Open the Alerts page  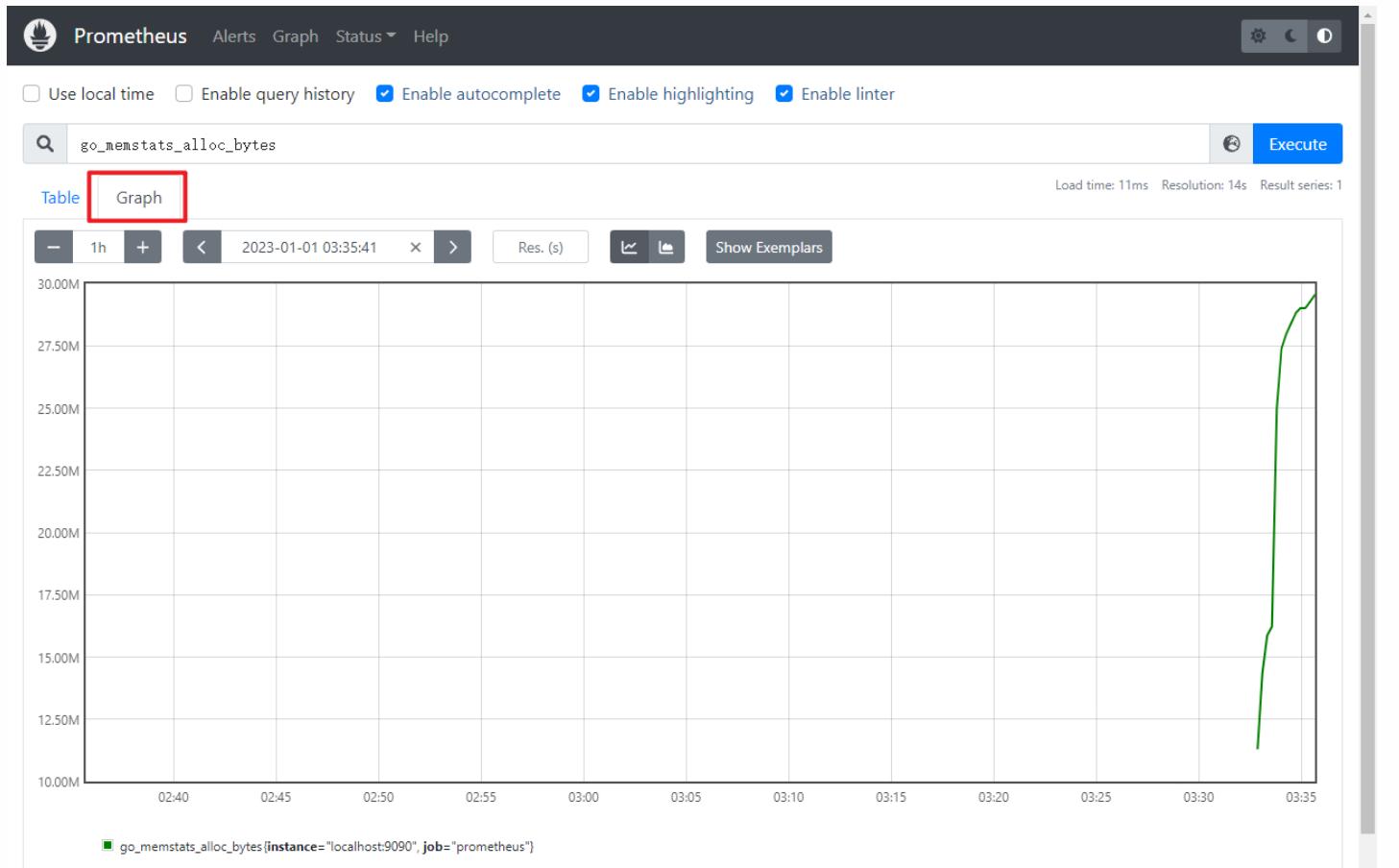[x=234, y=36]
